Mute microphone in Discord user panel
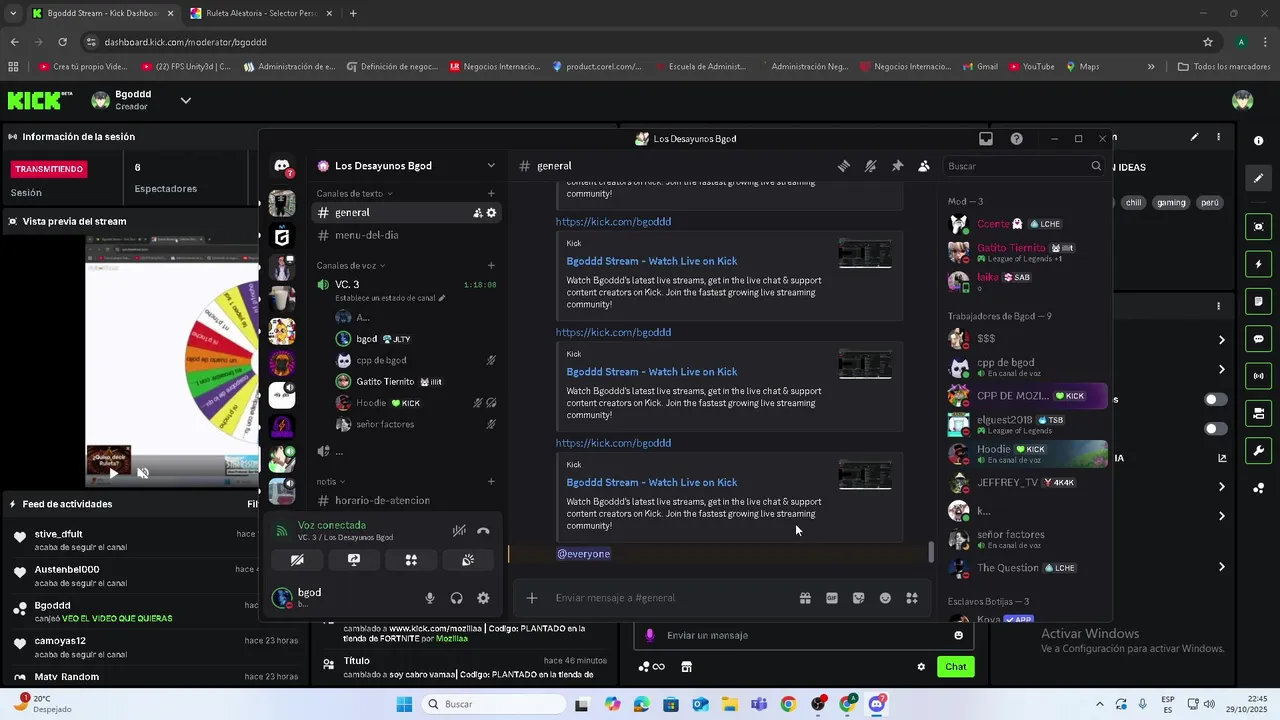The image size is (1280, 720). (x=430, y=598)
